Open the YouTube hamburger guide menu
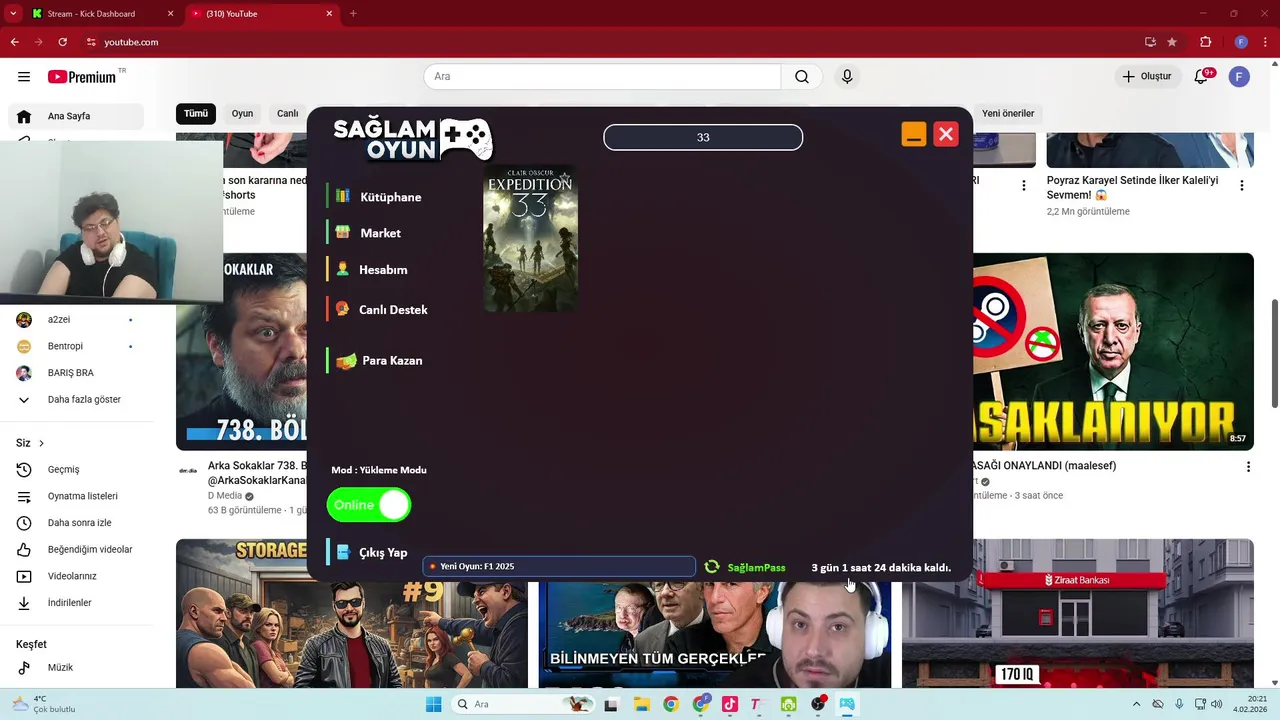 click(x=24, y=76)
